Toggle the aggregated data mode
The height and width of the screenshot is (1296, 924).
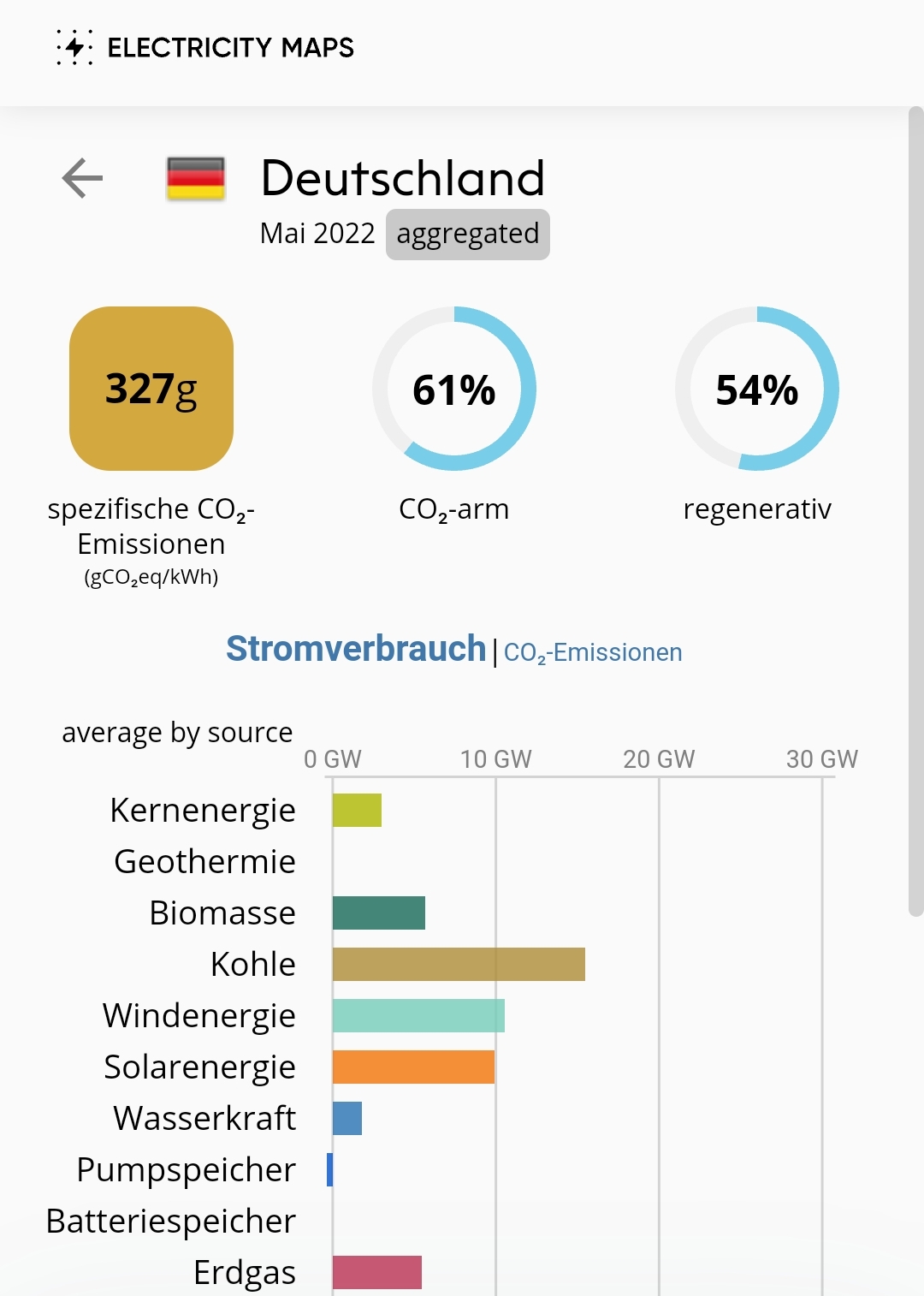(467, 232)
